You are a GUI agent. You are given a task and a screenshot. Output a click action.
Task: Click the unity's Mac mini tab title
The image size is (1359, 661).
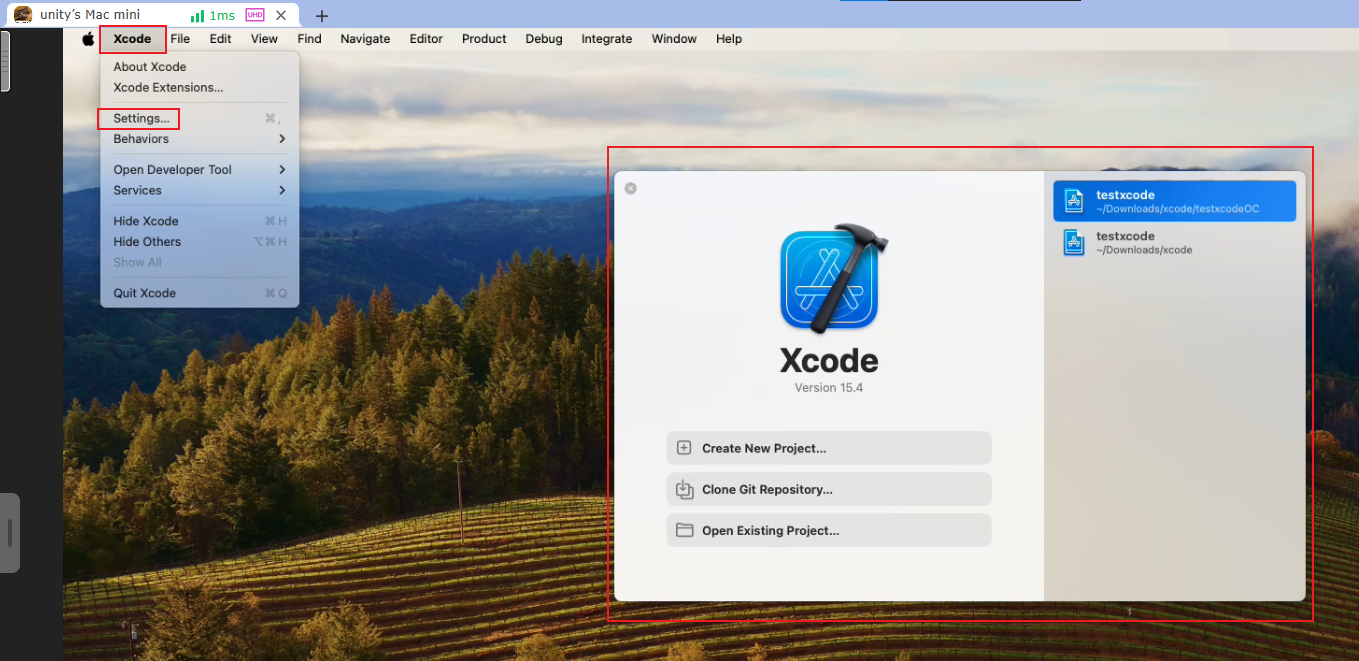(90, 15)
